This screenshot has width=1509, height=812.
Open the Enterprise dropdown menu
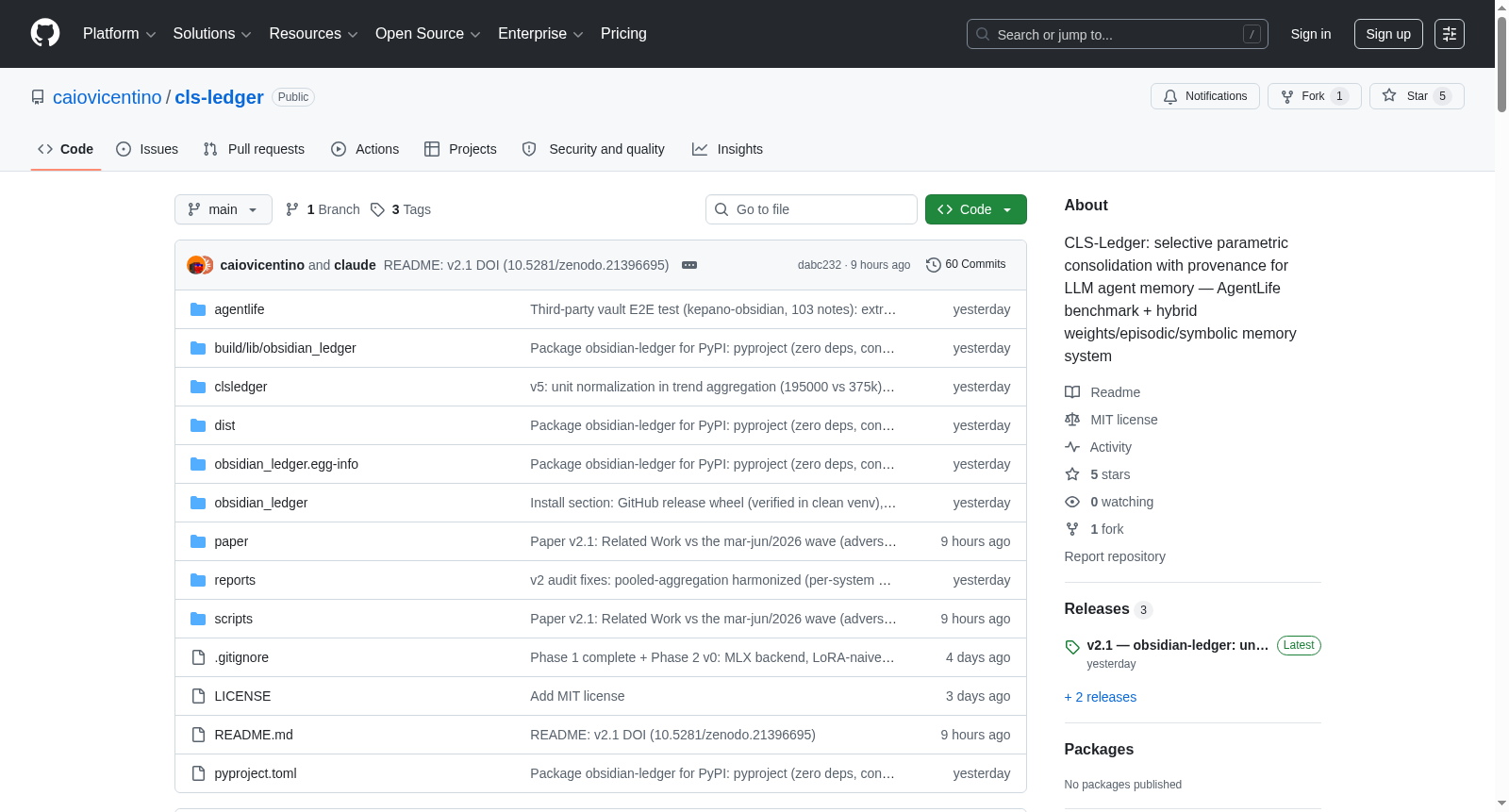(540, 34)
